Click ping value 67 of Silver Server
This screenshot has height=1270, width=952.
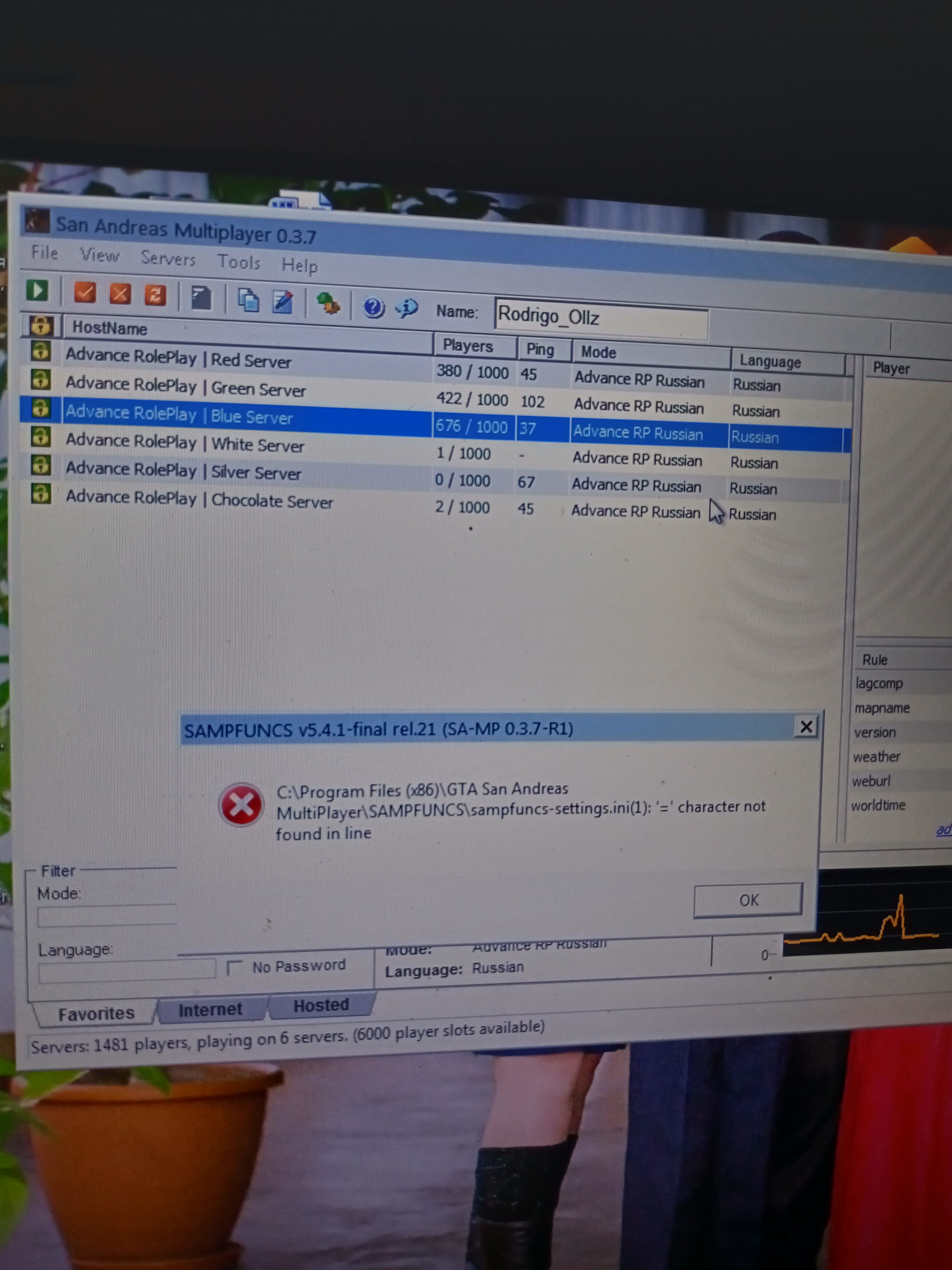(x=526, y=482)
